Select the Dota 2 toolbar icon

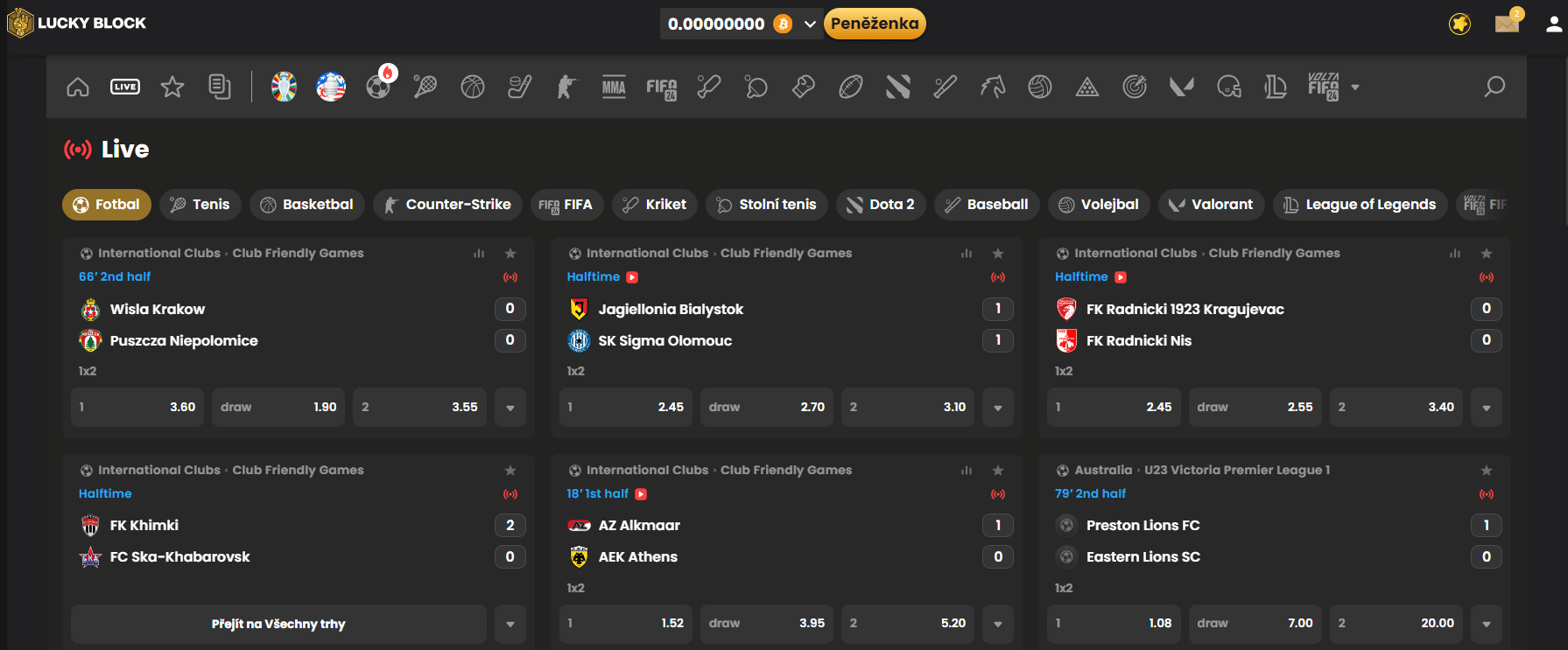(x=898, y=87)
